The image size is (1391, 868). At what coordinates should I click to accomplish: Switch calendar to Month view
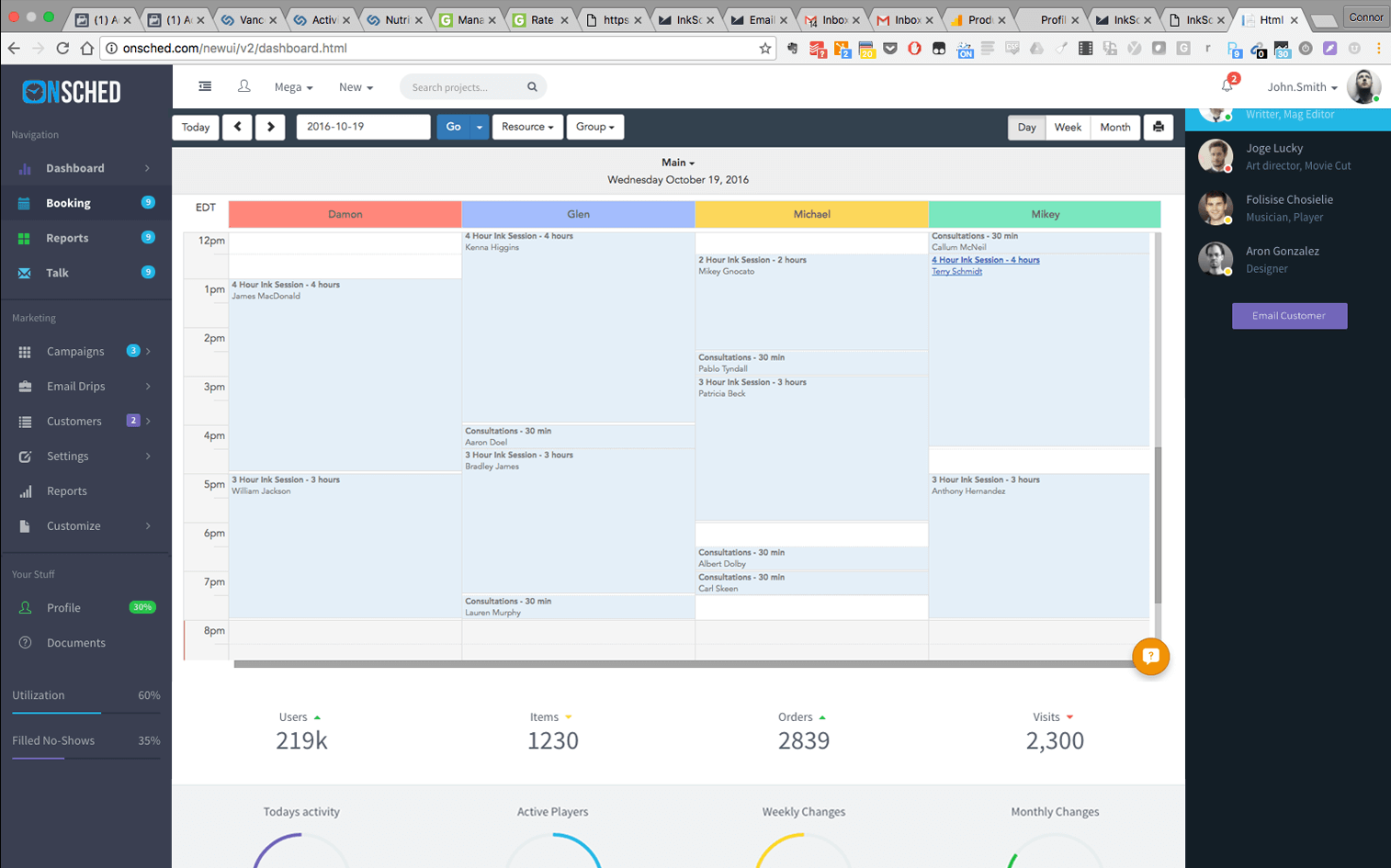tap(1114, 127)
